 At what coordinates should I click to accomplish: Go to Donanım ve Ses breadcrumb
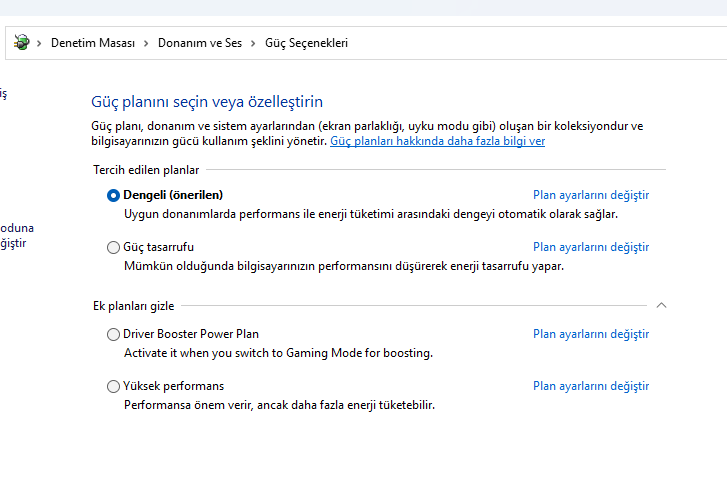point(199,43)
